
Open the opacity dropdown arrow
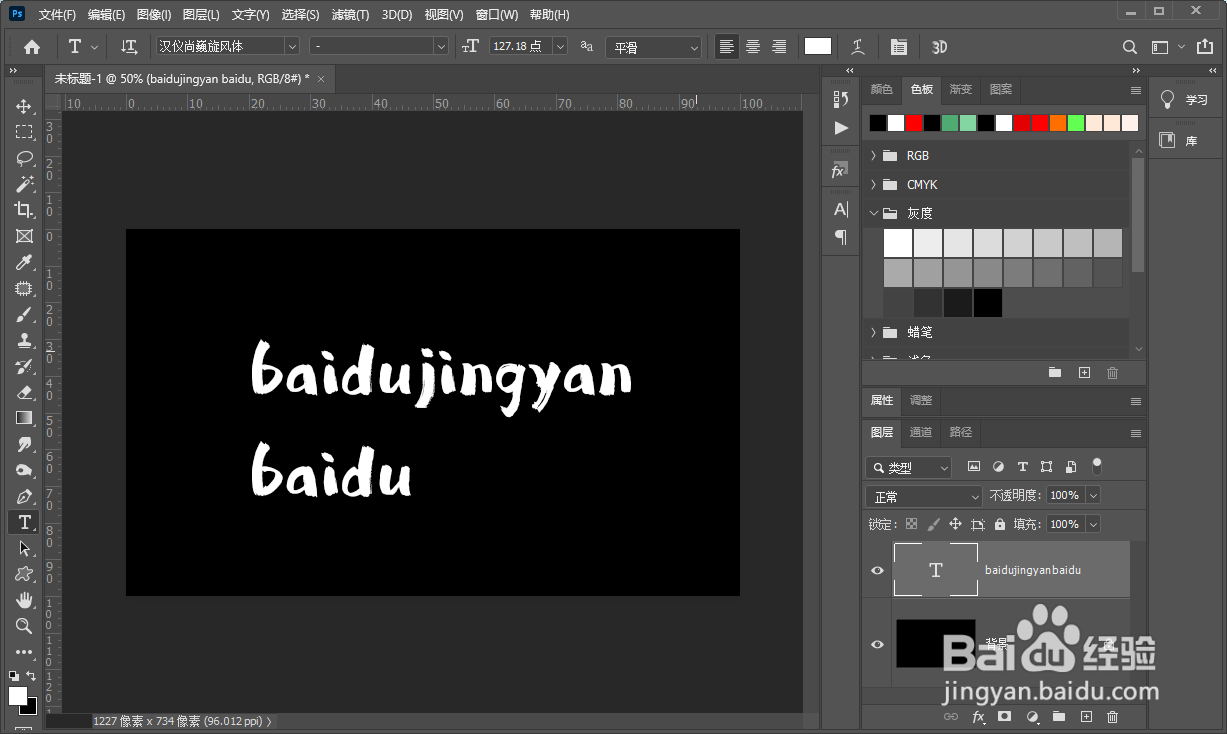1092,495
